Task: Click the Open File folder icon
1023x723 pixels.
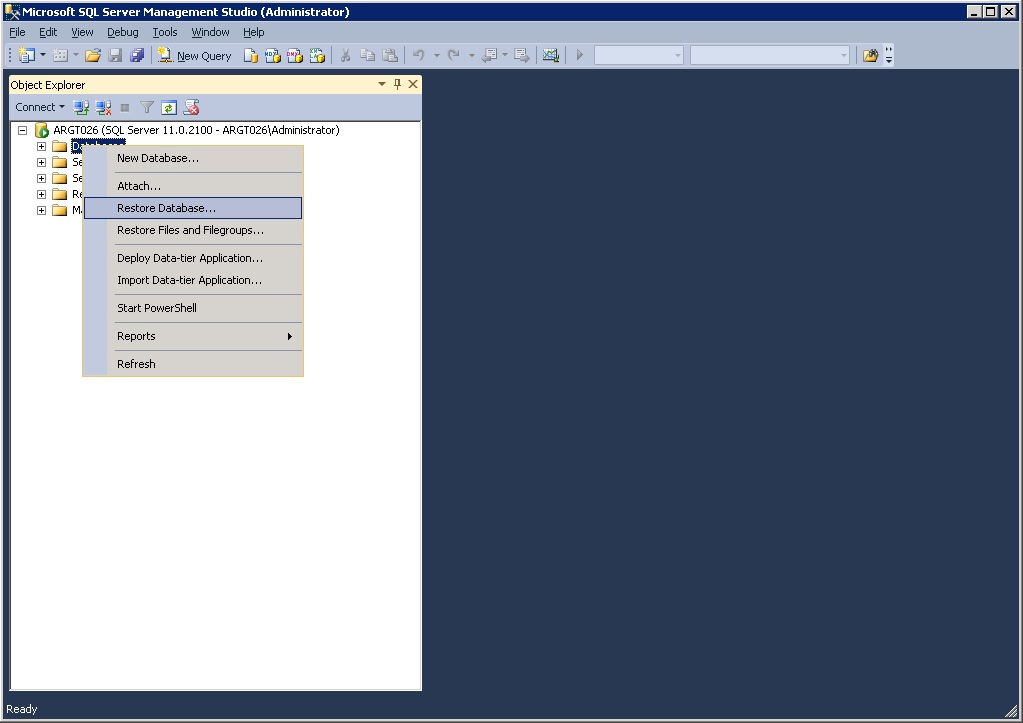Action: click(x=93, y=56)
